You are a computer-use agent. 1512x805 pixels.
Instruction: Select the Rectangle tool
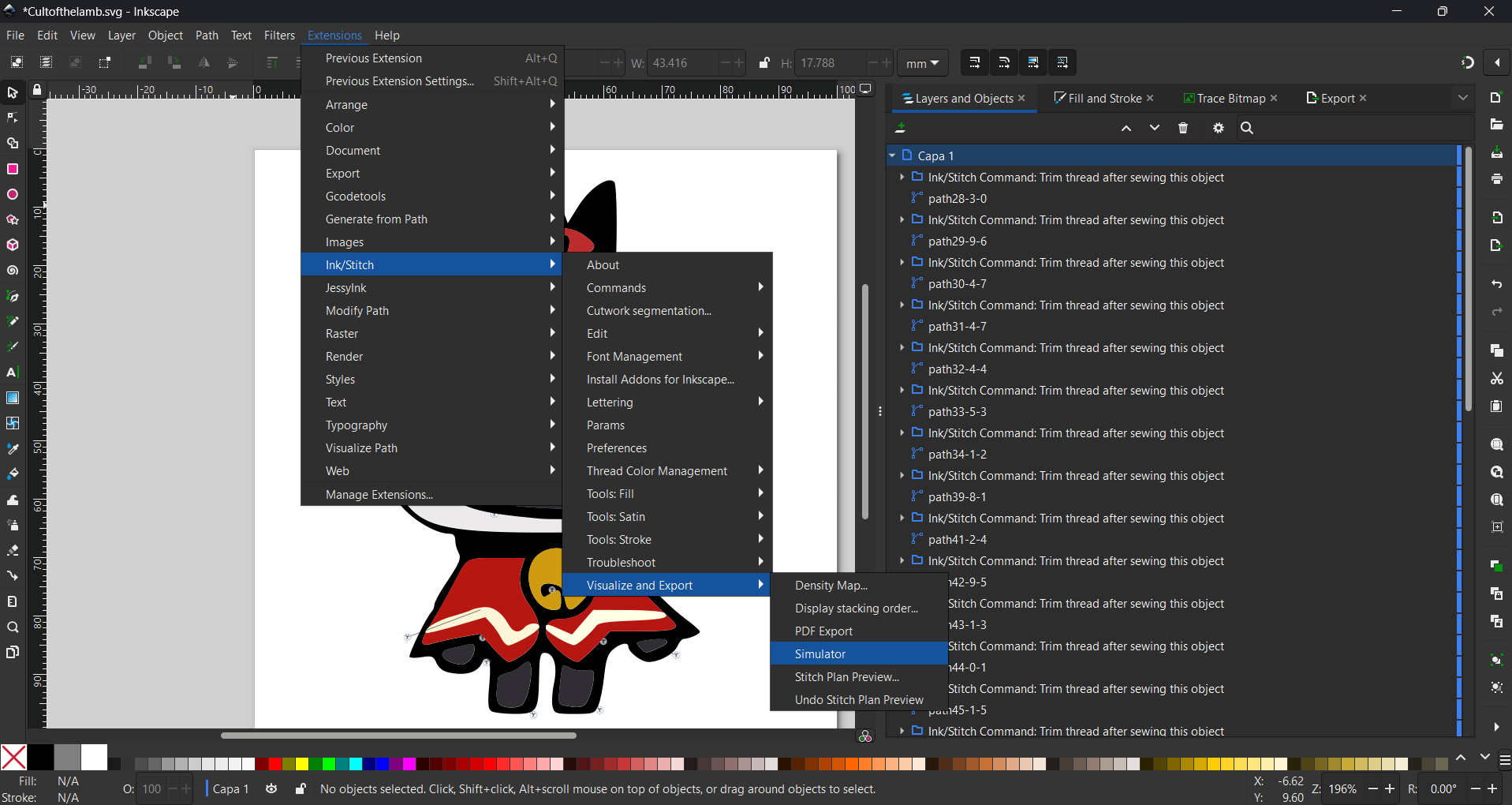(13, 169)
